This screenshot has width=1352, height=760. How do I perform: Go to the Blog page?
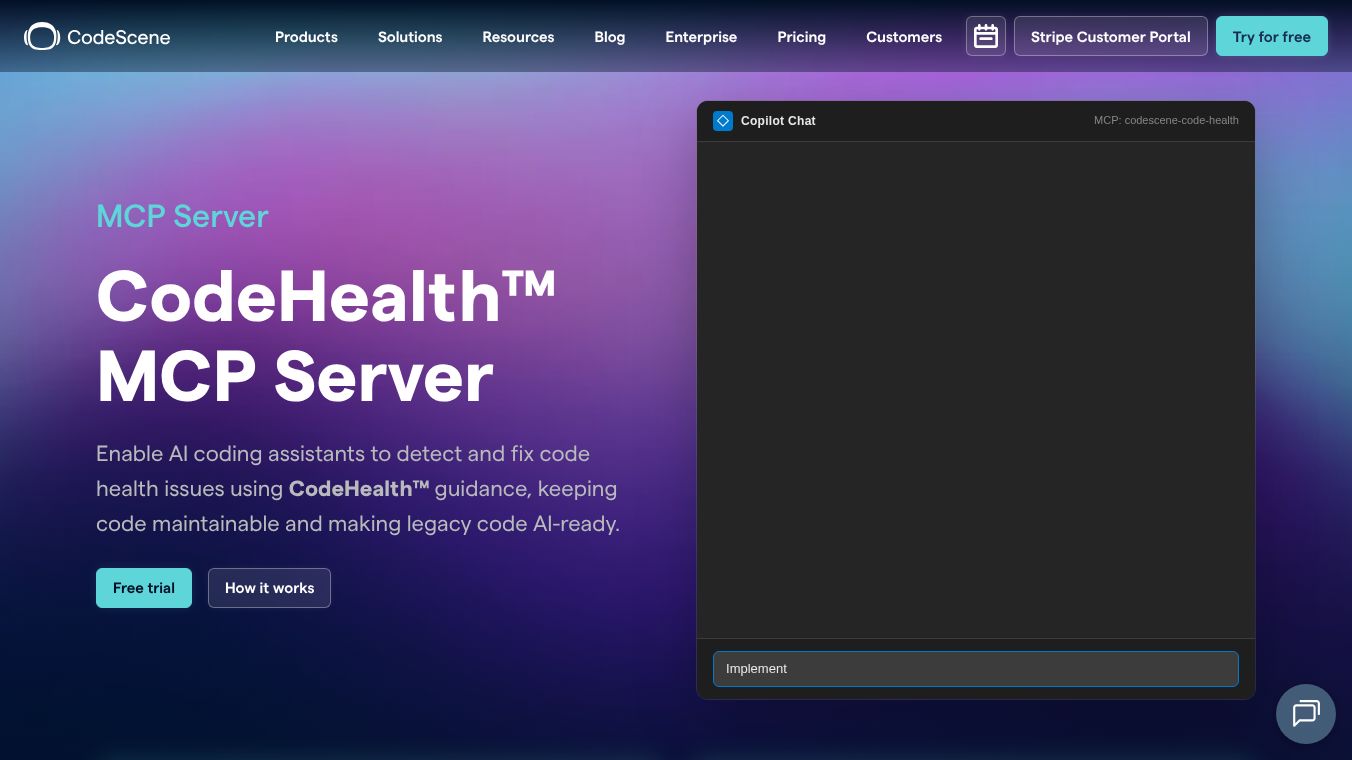click(x=610, y=37)
